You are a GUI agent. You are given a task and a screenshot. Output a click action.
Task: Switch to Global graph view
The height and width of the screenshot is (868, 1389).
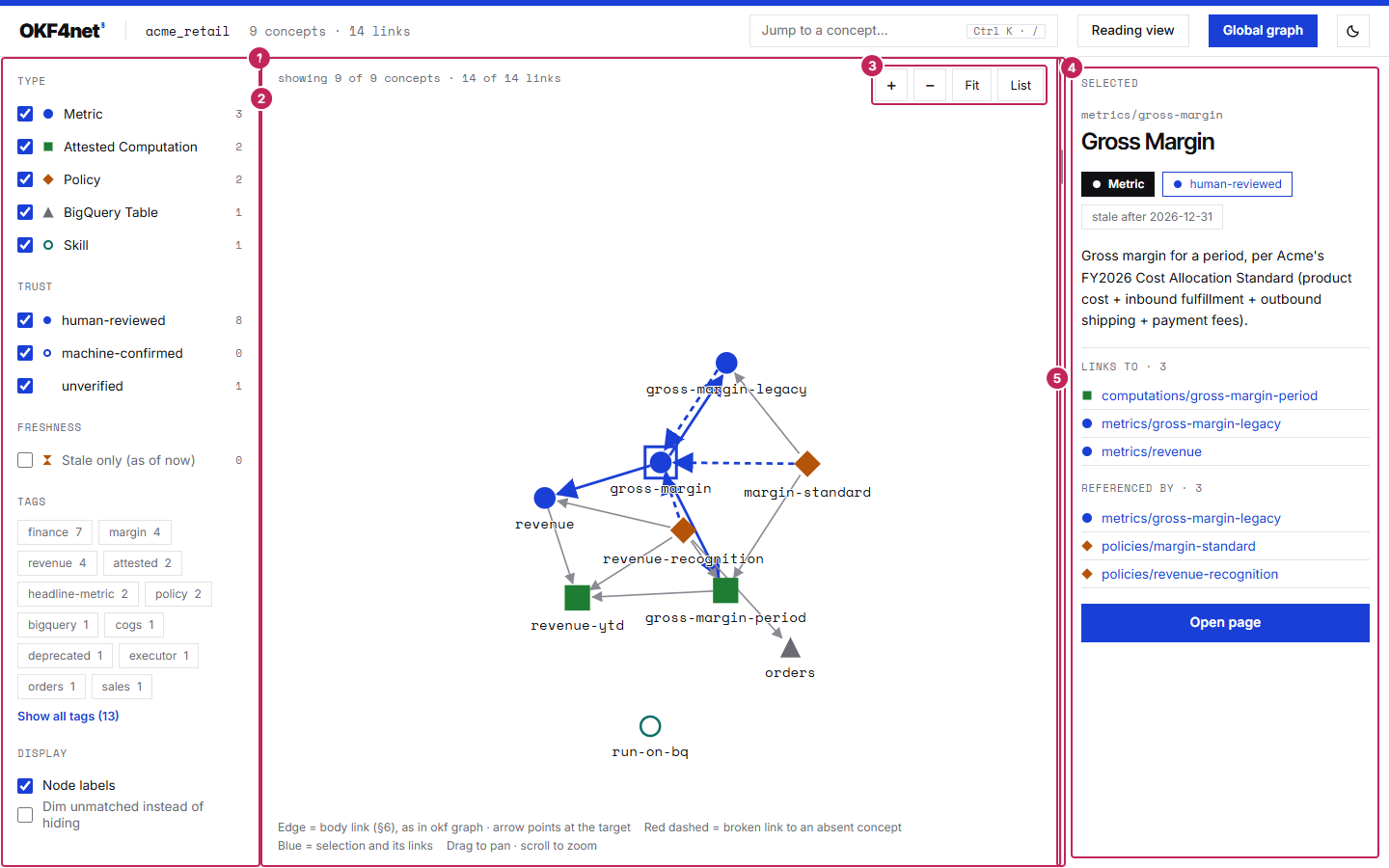(1263, 31)
